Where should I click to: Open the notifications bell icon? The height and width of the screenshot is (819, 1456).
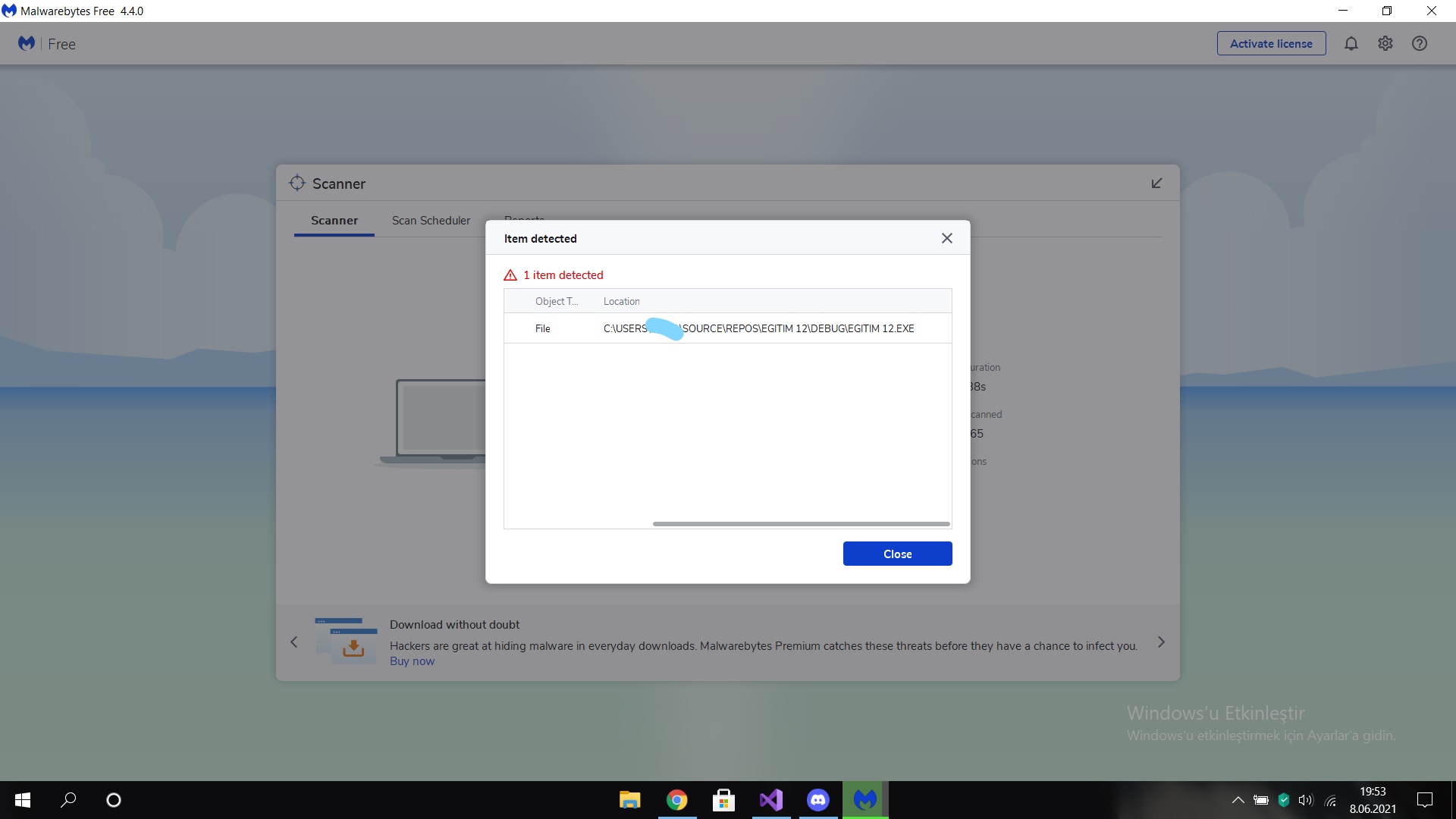point(1351,44)
